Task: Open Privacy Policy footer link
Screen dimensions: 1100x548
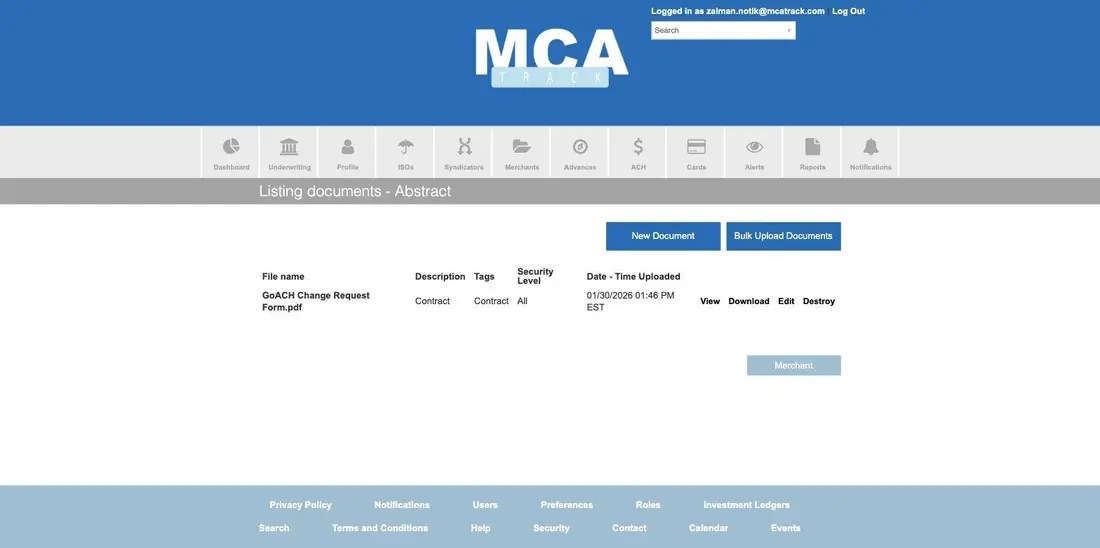Action: click(x=300, y=504)
